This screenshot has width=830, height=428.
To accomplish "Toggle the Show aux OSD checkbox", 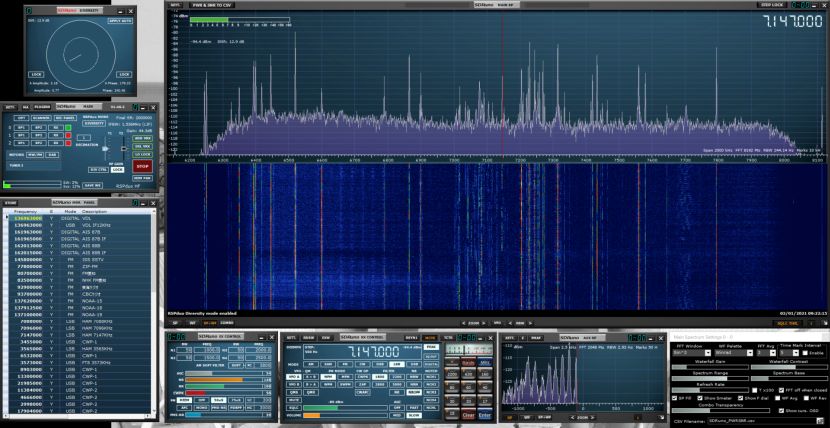I will [x=781, y=411].
